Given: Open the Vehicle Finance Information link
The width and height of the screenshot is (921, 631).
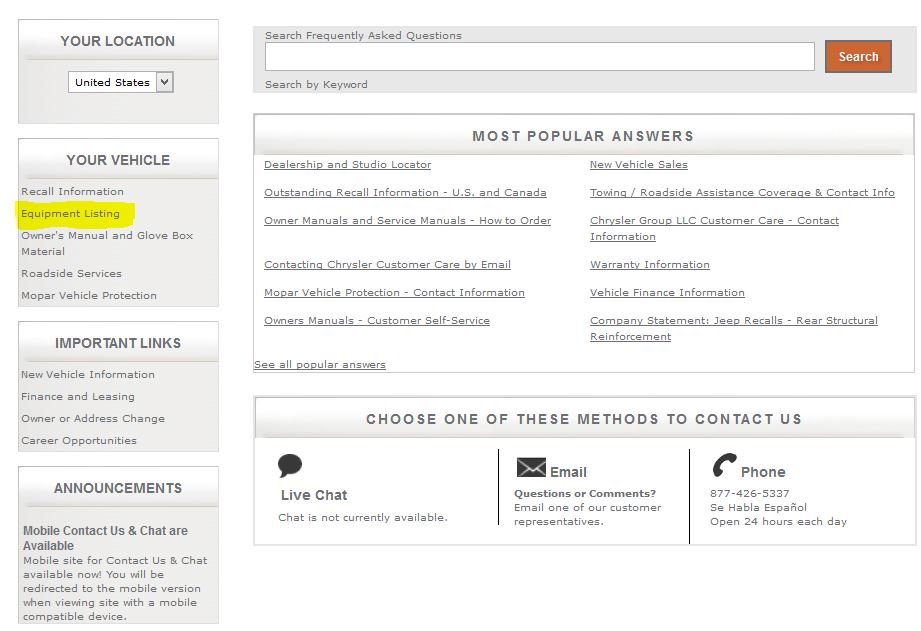Looking at the screenshot, I should coord(667,293).
